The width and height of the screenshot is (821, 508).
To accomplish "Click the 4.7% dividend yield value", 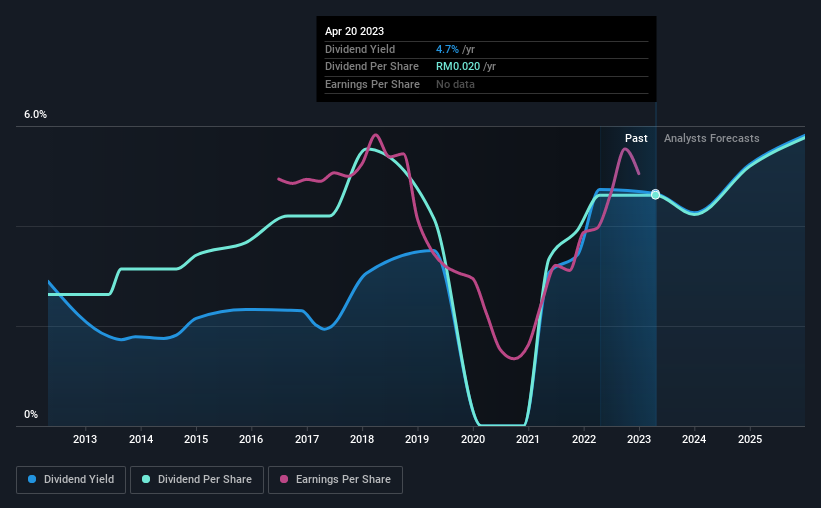I will 447,49.
